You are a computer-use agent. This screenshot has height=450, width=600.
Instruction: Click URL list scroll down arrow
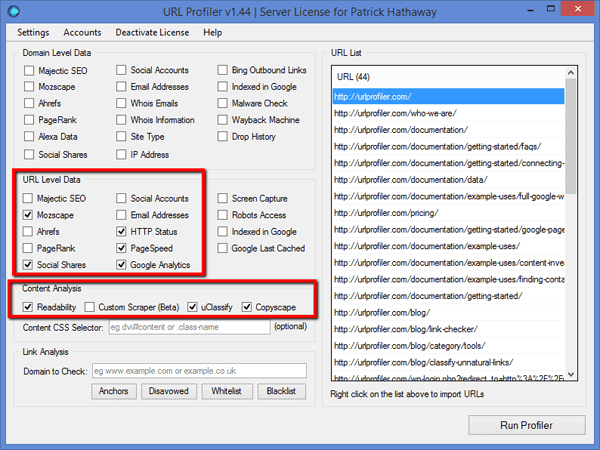click(571, 374)
